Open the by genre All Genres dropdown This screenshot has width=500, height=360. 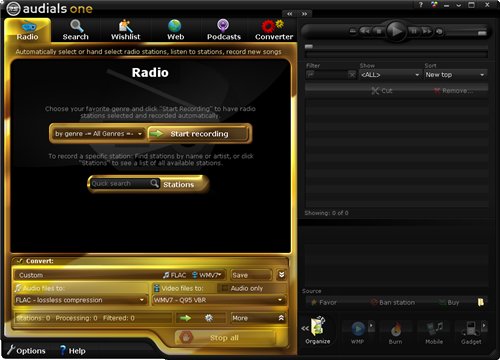pyautogui.click(x=99, y=134)
